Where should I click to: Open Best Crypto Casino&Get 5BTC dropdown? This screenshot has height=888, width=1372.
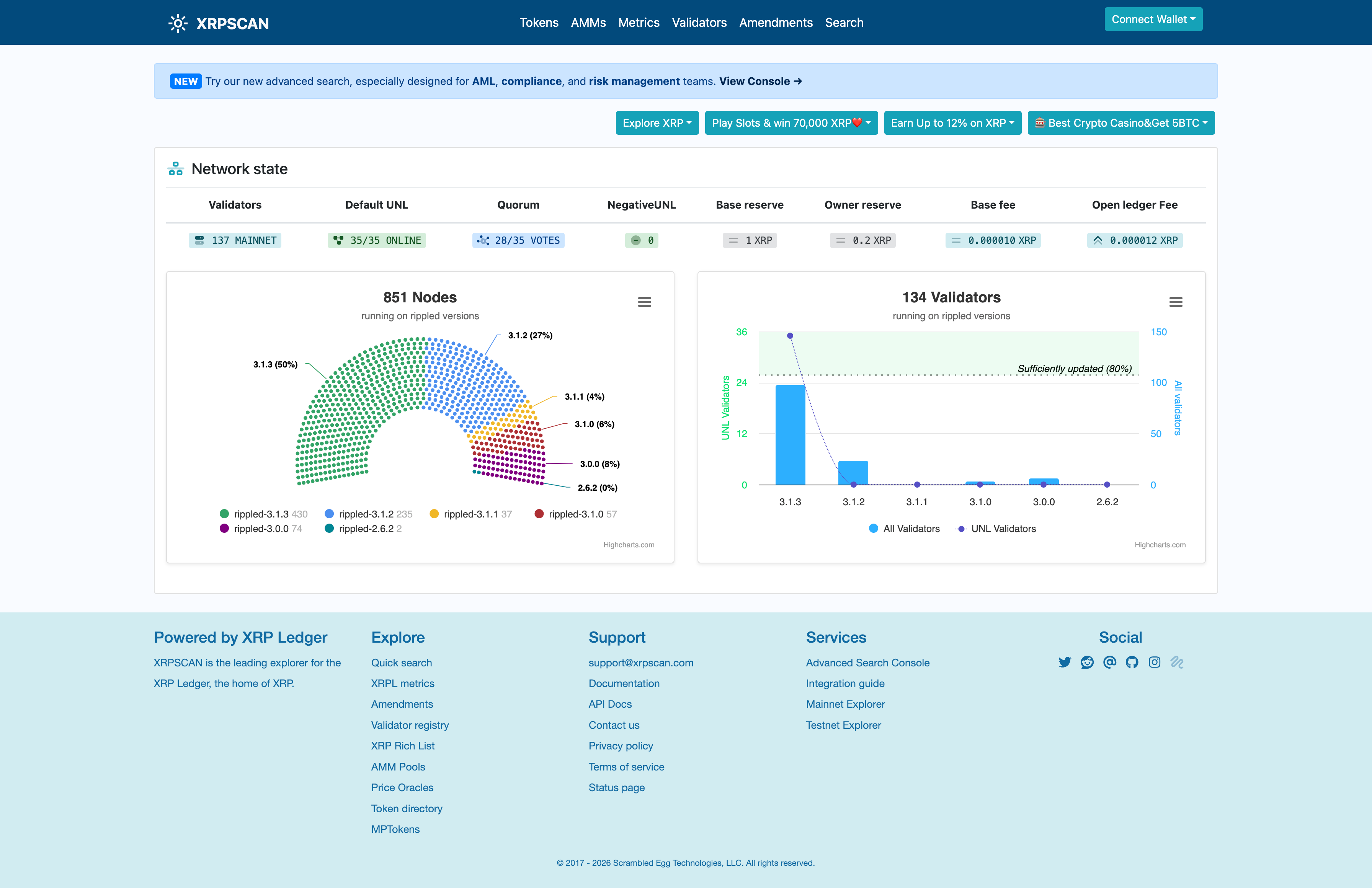(1121, 123)
